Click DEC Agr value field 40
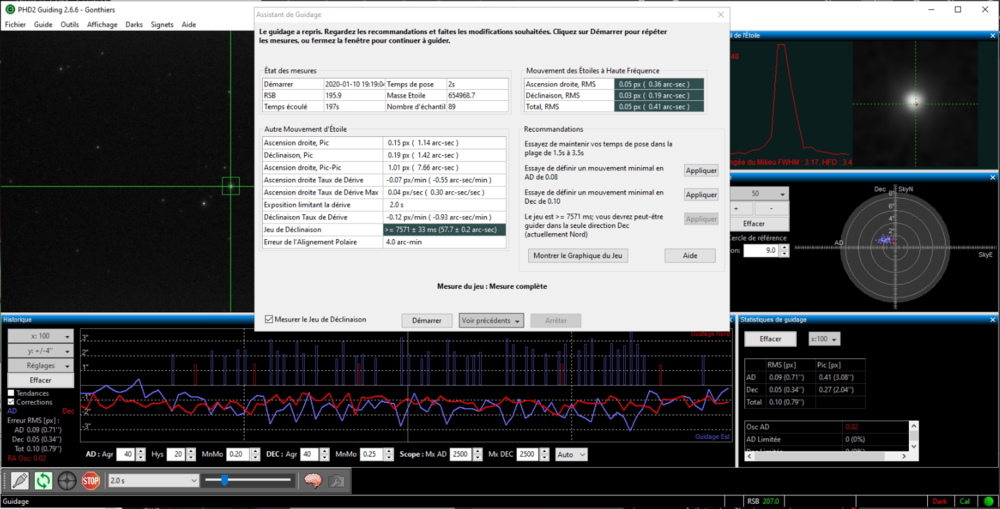The width and height of the screenshot is (1000, 509). click(309, 455)
